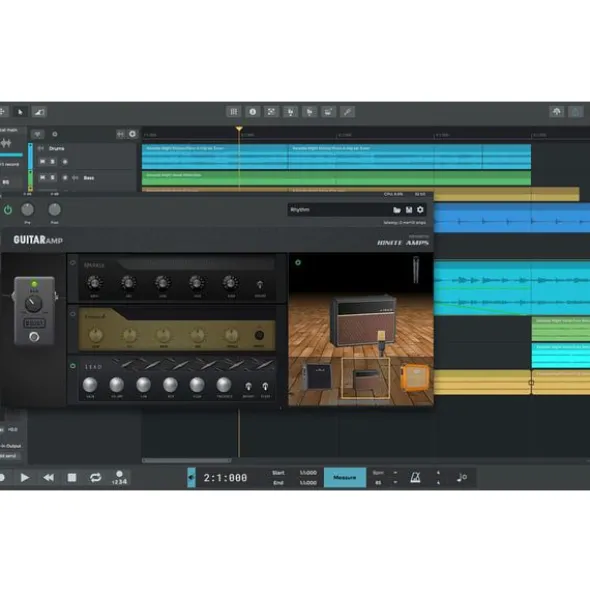The width and height of the screenshot is (590, 591).
Task: Open the Rhythm preset dropdown
Action: pos(339,210)
